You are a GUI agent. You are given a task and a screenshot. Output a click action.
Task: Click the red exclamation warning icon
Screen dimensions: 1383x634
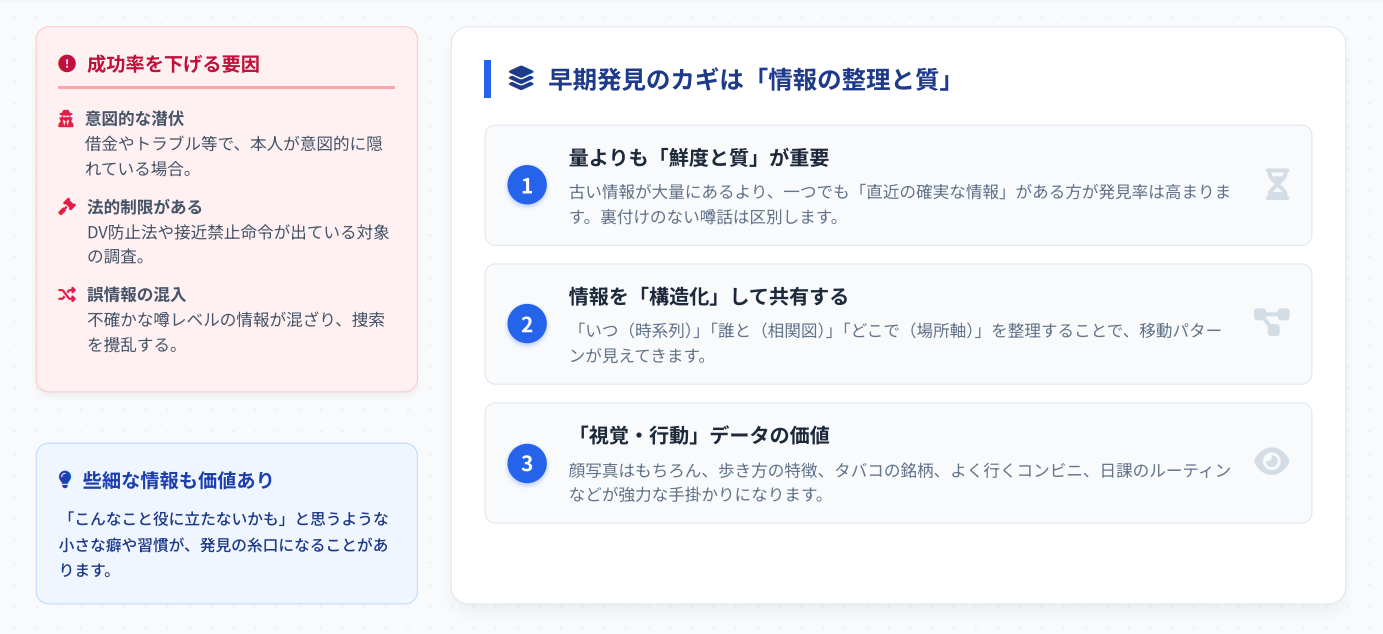(67, 64)
